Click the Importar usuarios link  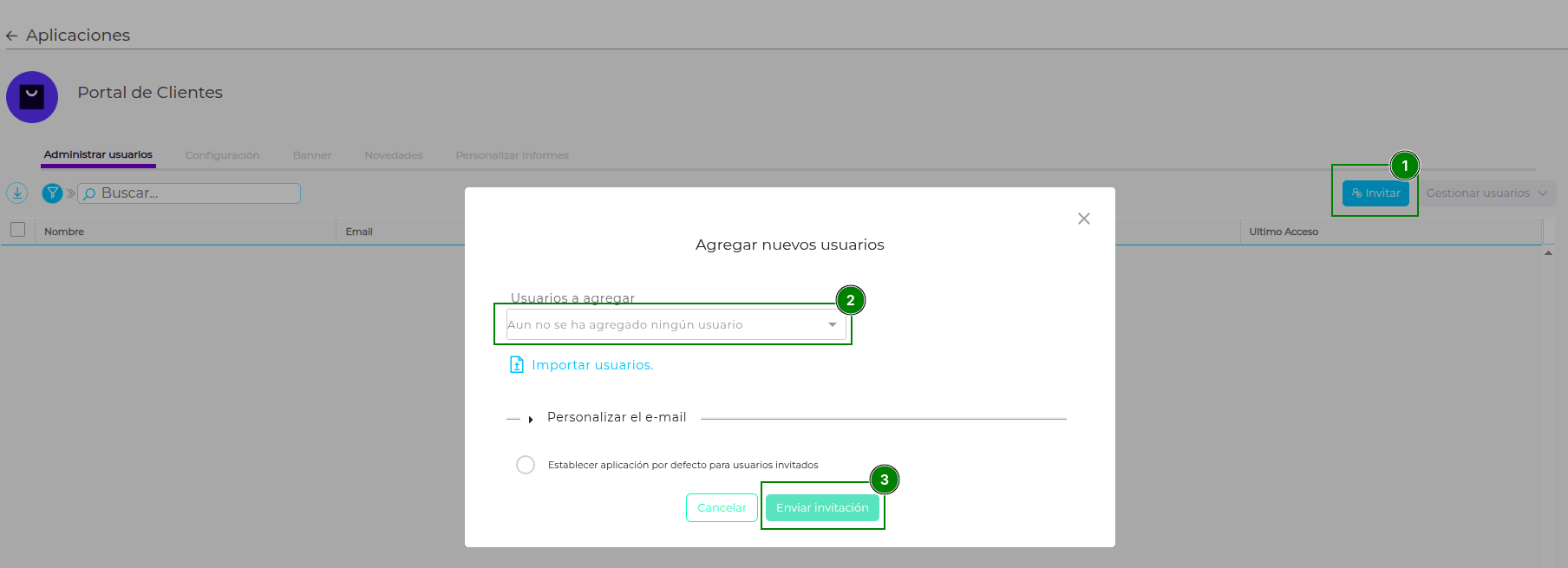592,365
